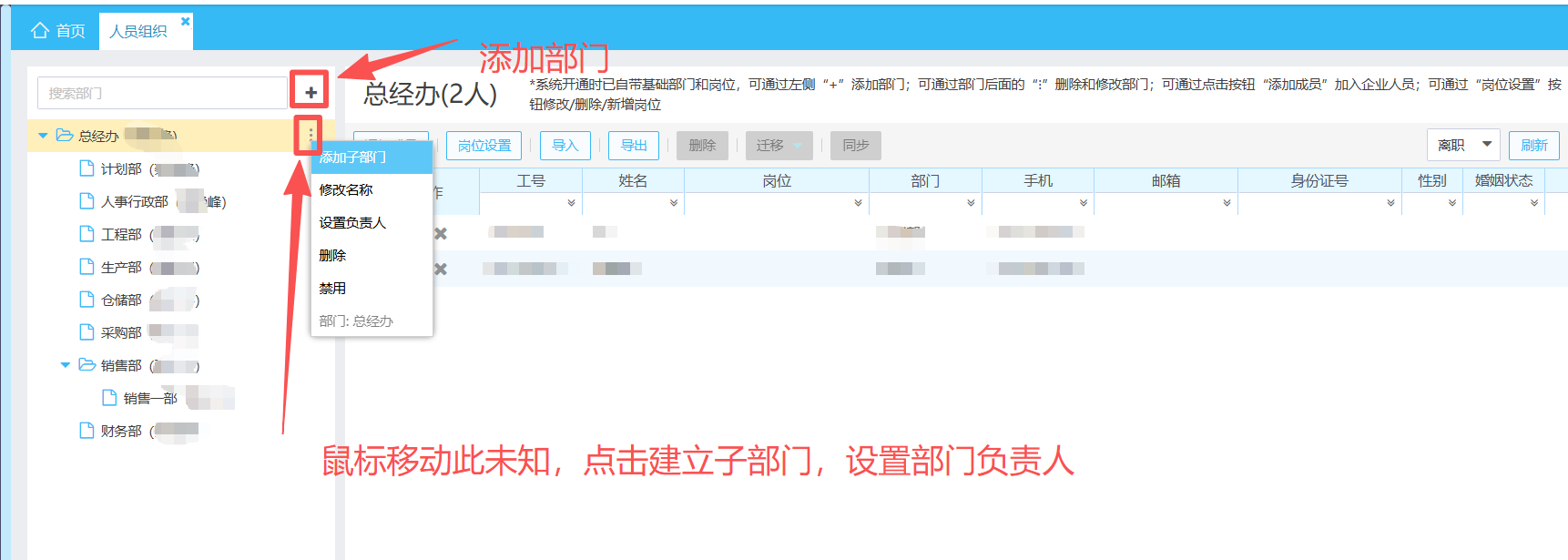Viewport: 1568px width, 560px height.
Task: Open the 部门 column filter chevron
Action: (x=971, y=203)
